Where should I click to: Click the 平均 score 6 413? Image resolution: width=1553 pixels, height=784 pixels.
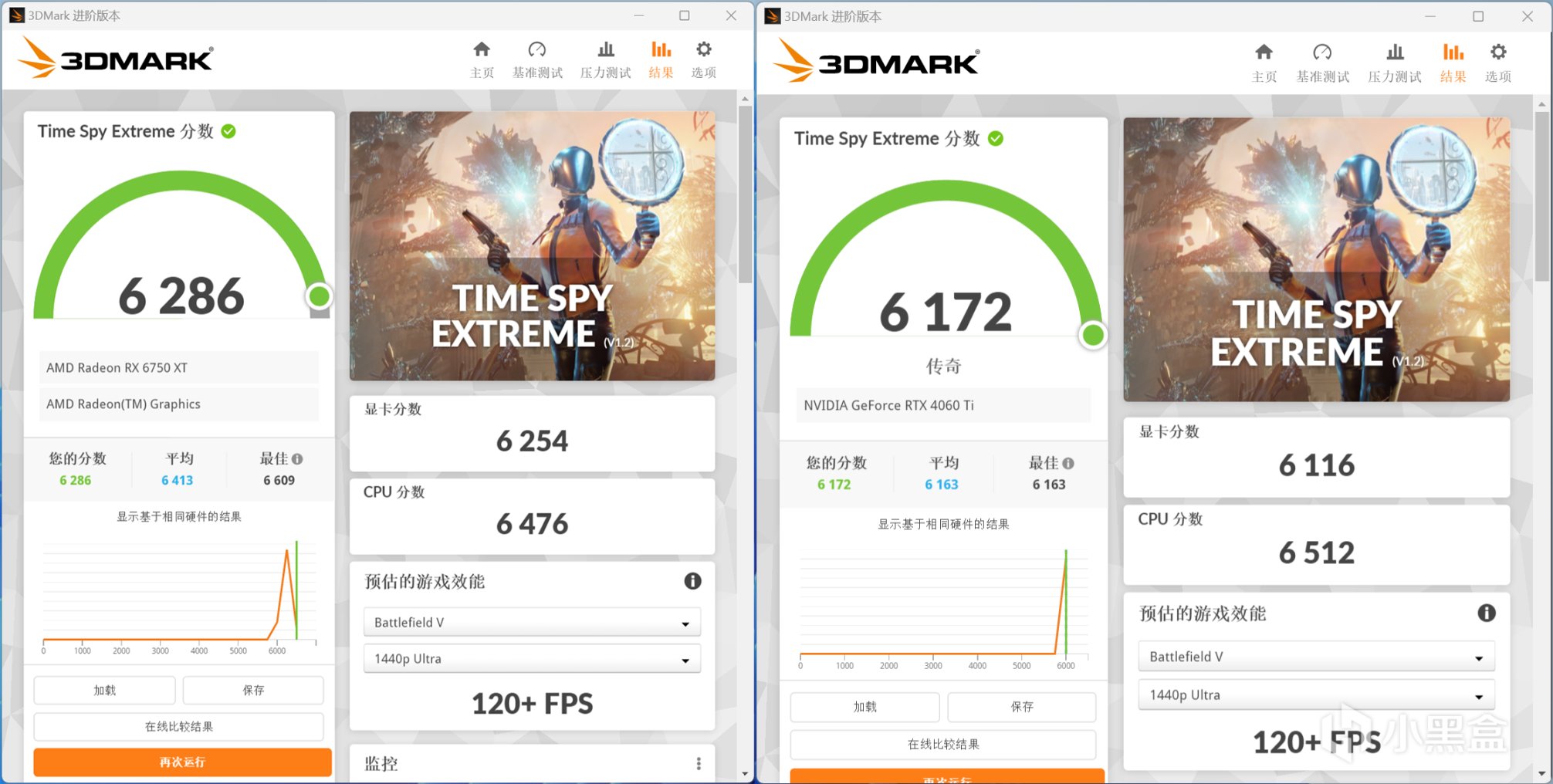point(178,480)
